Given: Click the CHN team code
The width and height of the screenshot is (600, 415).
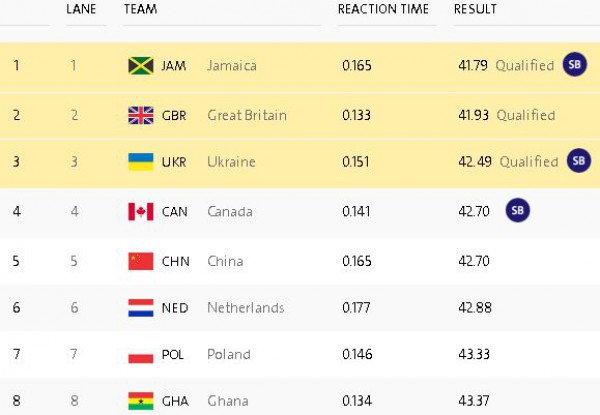Looking at the screenshot, I should click(176, 261).
